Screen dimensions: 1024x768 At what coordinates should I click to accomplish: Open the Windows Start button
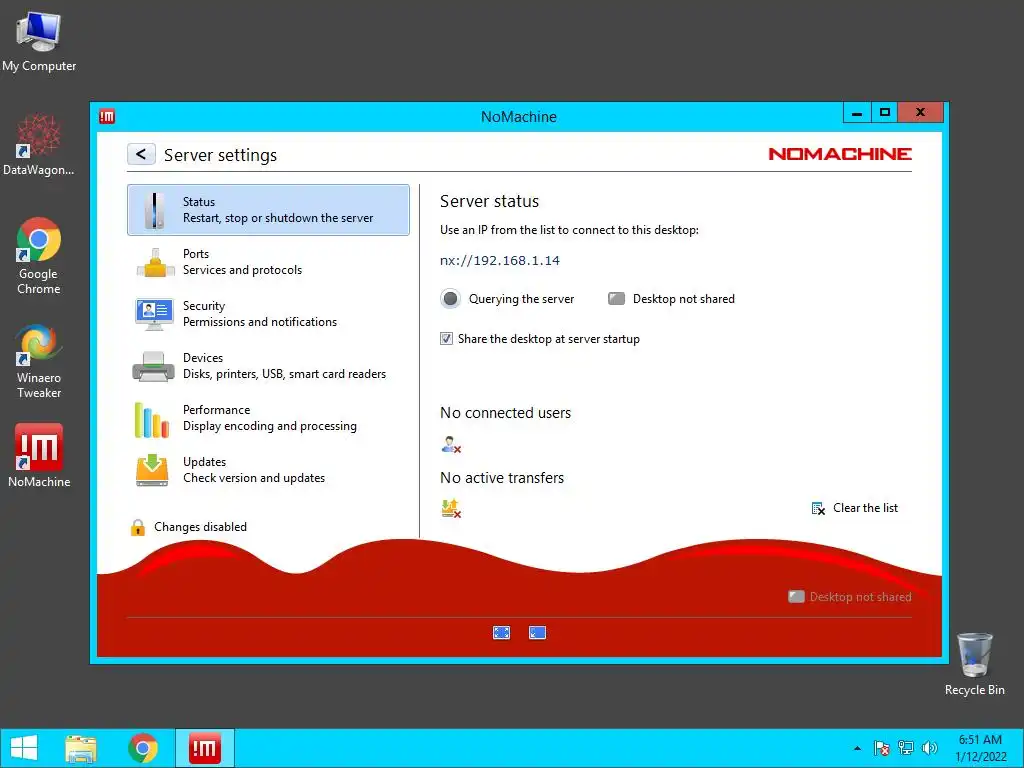[x=24, y=748]
